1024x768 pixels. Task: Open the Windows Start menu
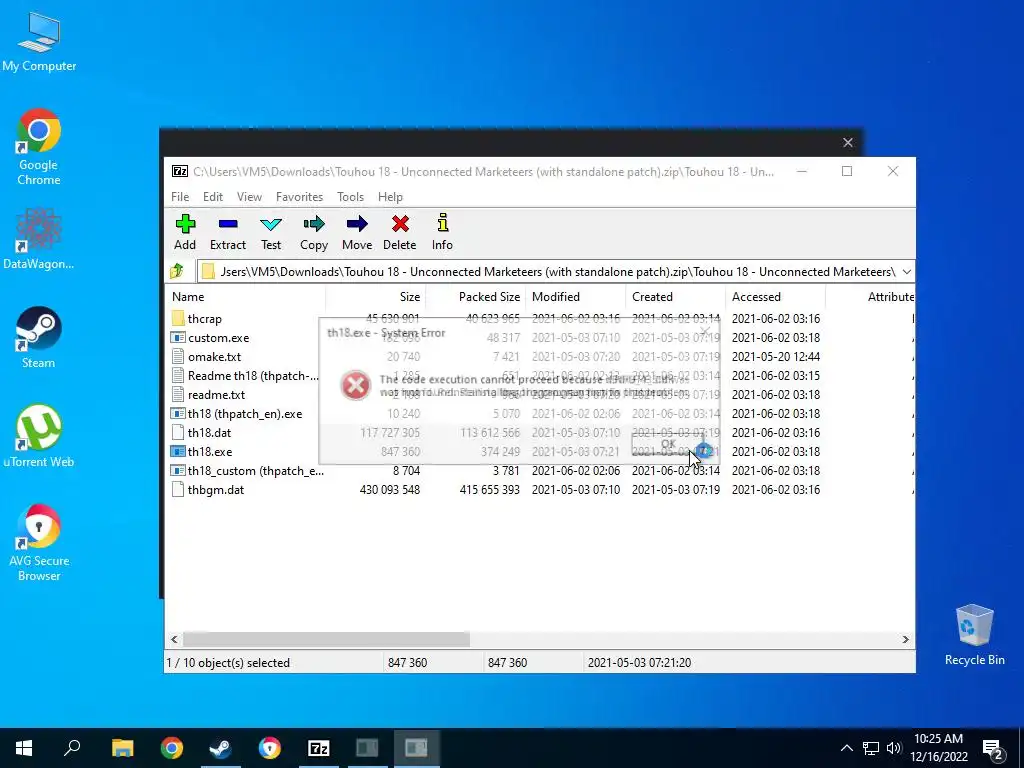pyautogui.click(x=24, y=748)
